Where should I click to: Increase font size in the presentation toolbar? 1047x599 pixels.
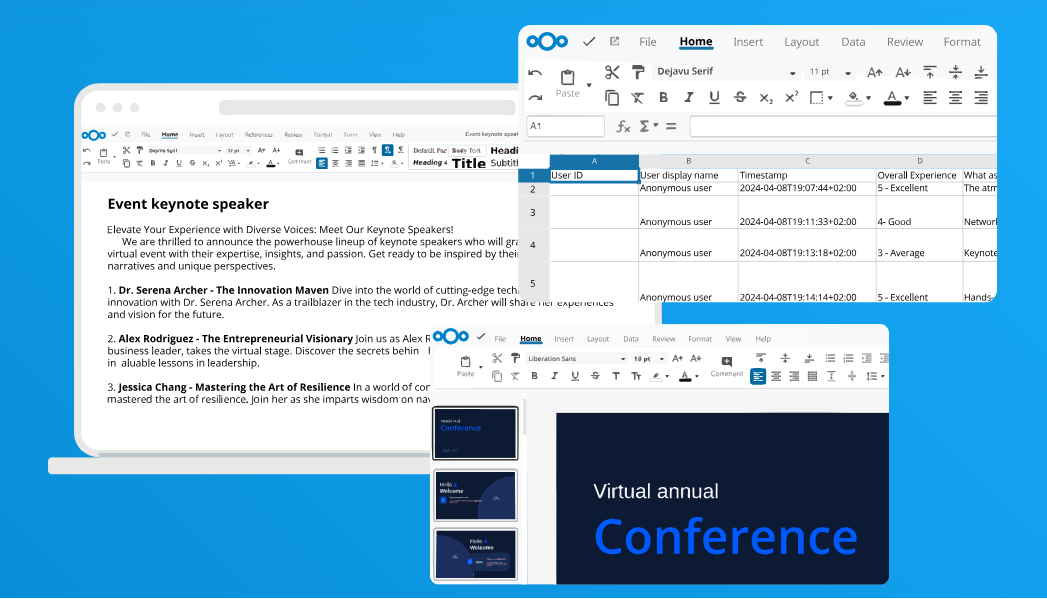pyautogui.click(x=678, y=359)
